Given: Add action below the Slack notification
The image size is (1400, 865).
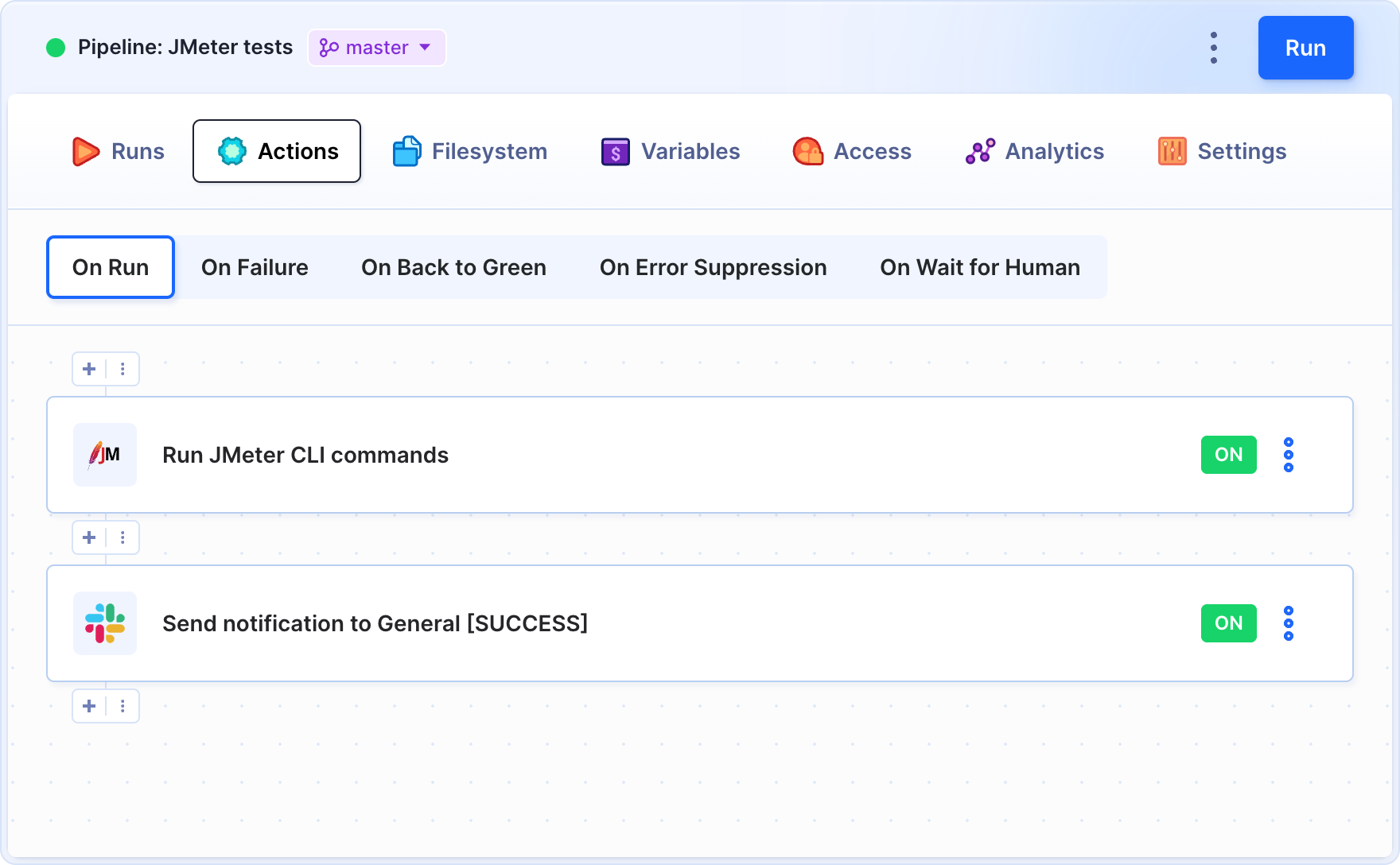Looking at the screenshot, I should [x=89, y=706].
